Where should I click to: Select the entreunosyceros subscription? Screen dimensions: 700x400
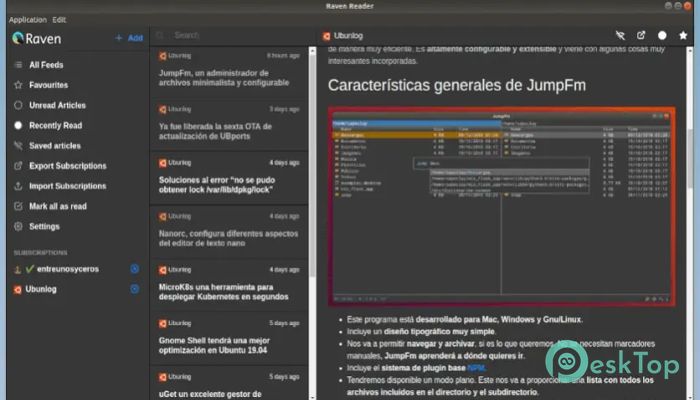click(x=68, y=269)
